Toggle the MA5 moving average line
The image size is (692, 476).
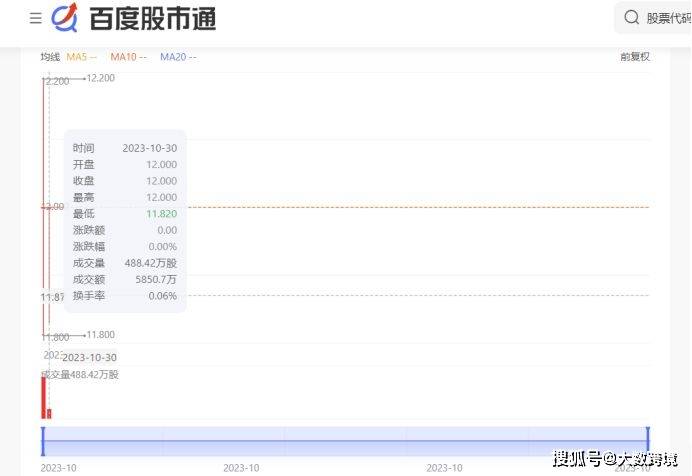pos(81,57)
